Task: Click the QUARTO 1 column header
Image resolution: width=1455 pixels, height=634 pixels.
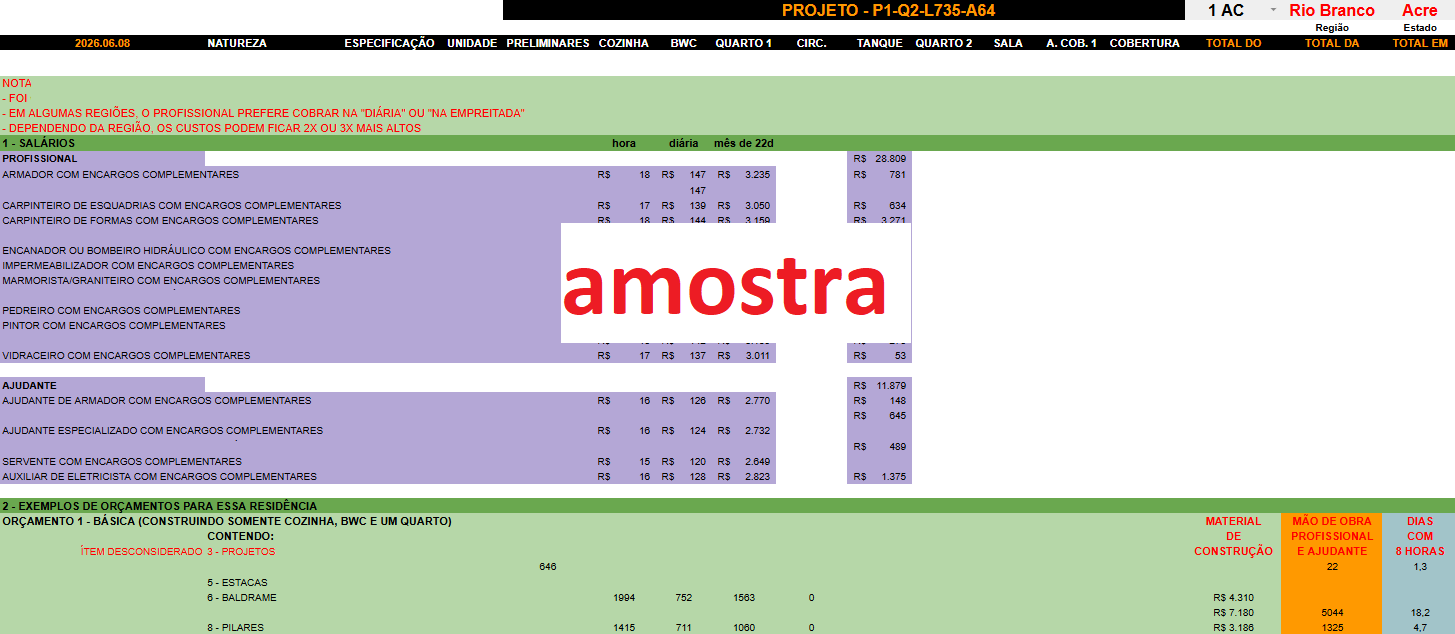Action: 743,43
